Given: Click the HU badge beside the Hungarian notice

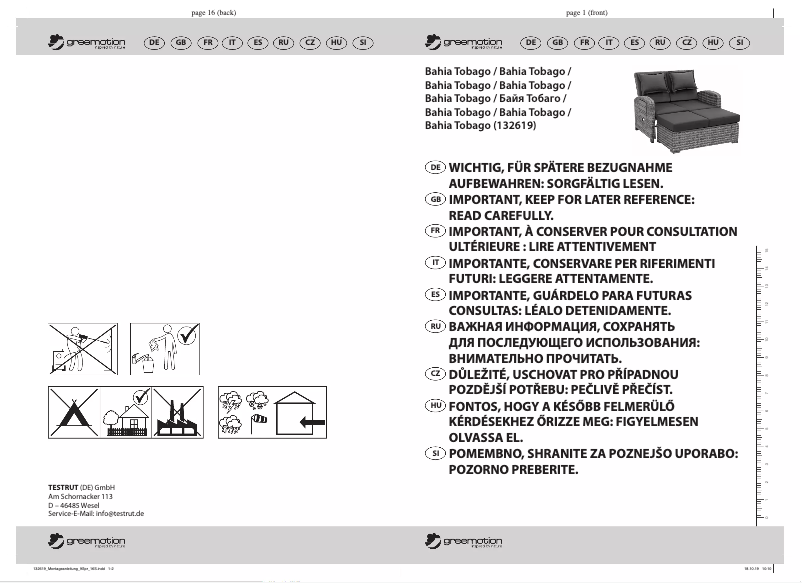Looking at the screenshot, I should coord(435,404).
